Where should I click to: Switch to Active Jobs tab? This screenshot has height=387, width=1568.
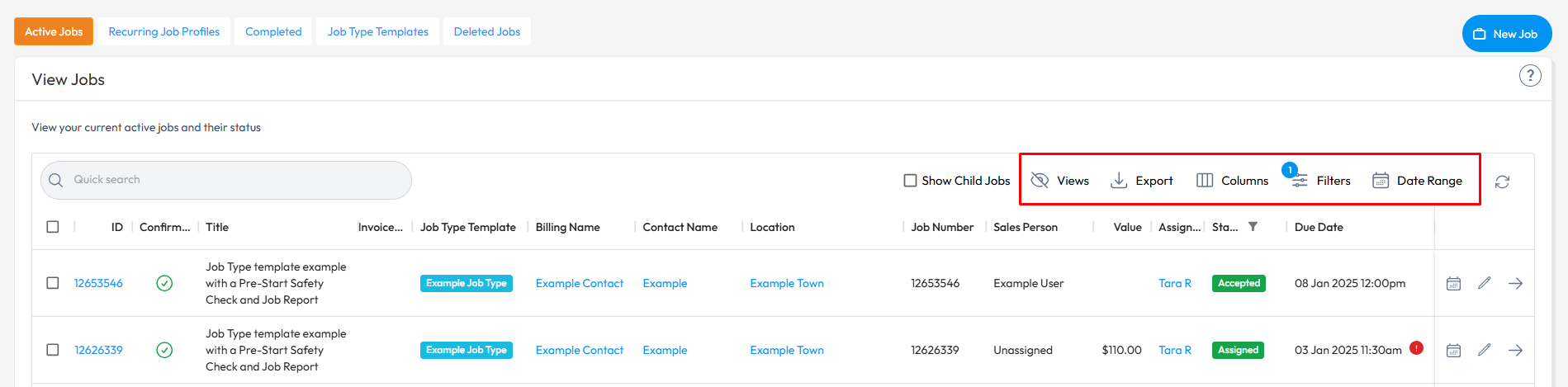54,31
